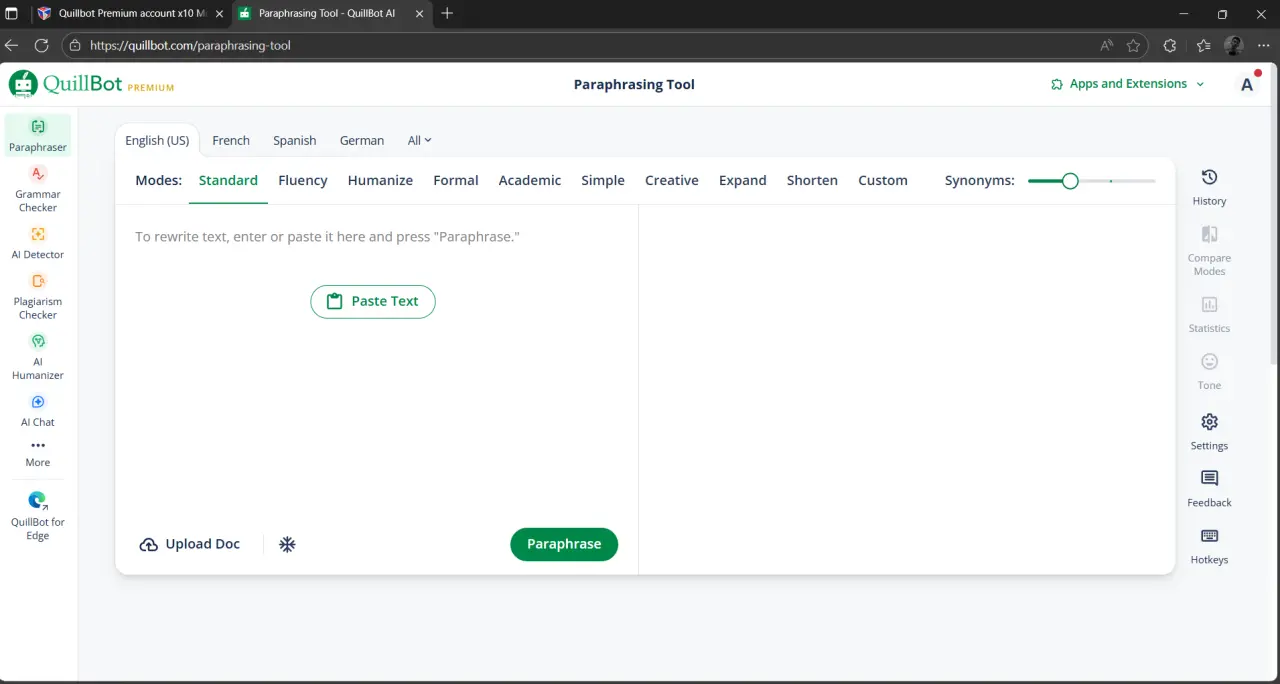1280x684 pixels.
Task: Click the input text area placeholder
Action: [328, 237]
